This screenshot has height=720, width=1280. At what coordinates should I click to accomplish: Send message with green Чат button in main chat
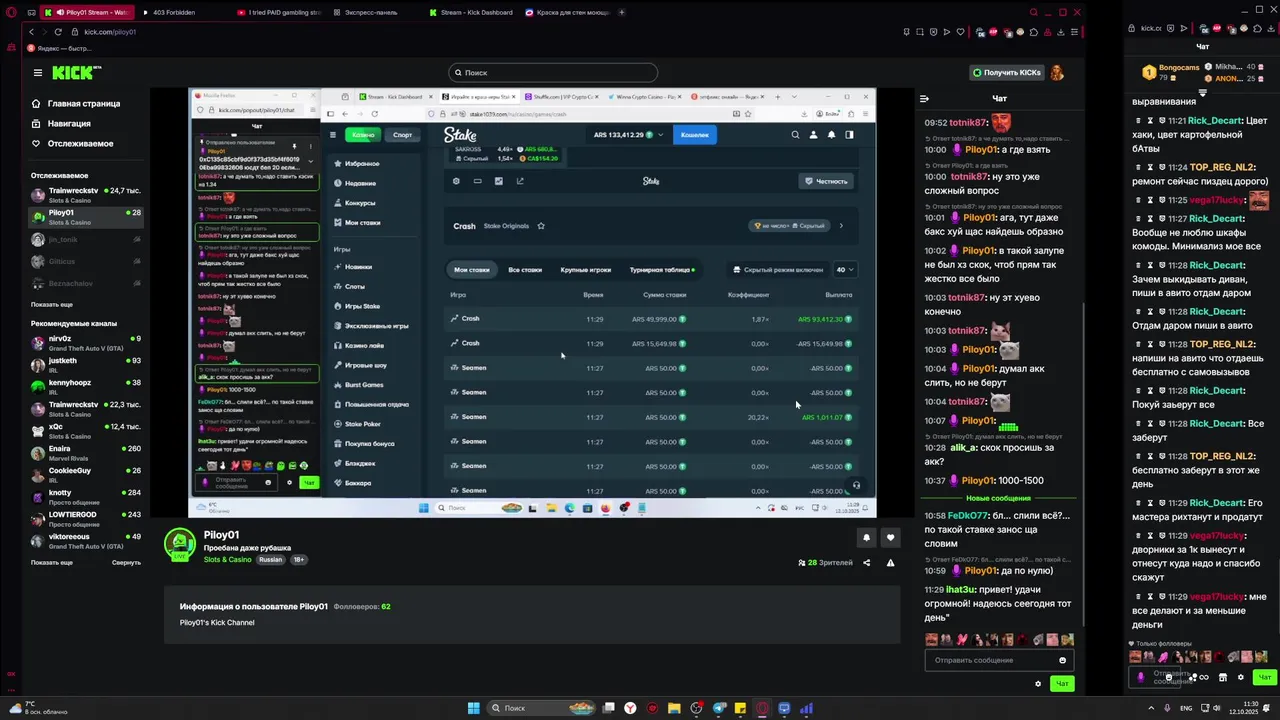tap(1062, 684)
